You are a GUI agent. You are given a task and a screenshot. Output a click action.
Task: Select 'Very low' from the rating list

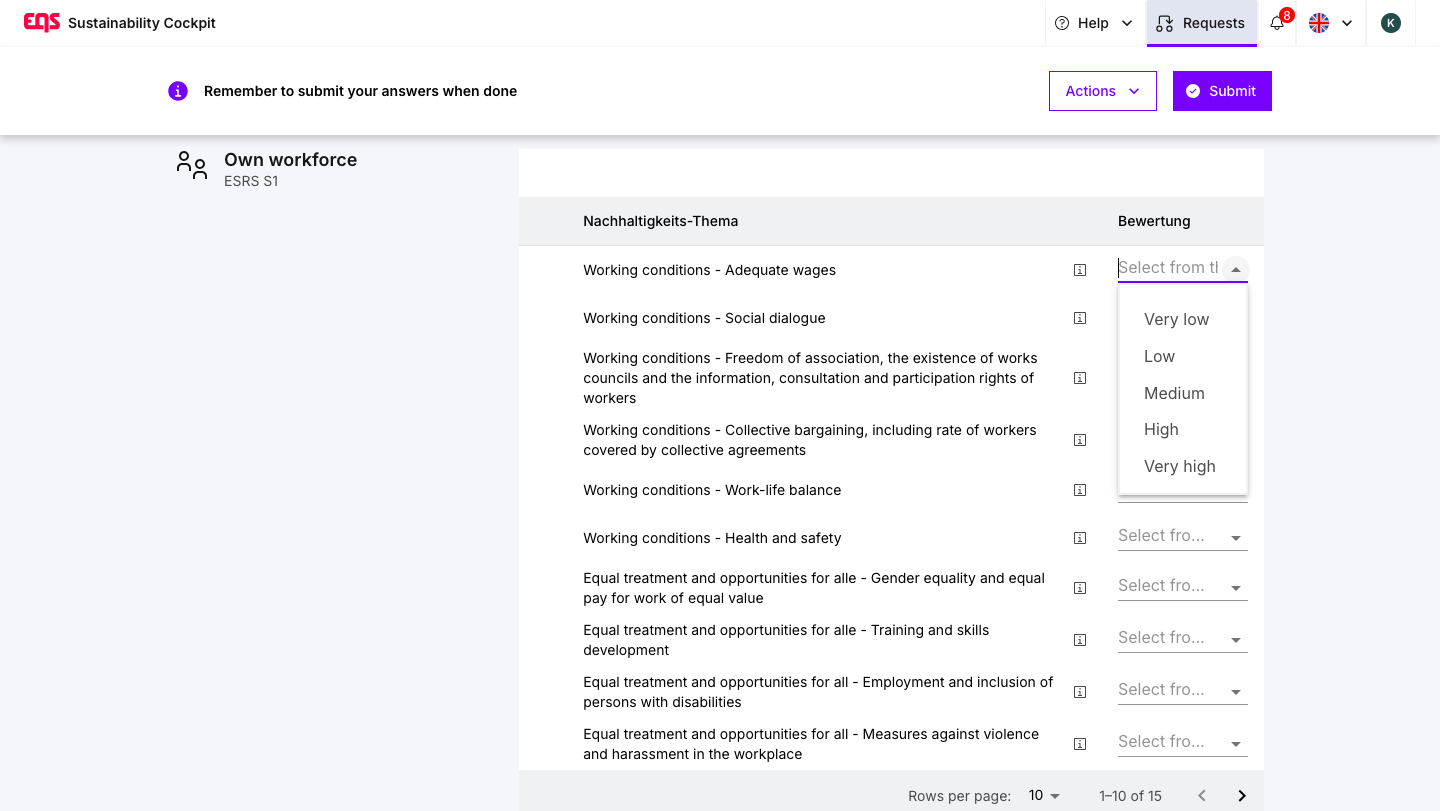[x=1176, y=319]
